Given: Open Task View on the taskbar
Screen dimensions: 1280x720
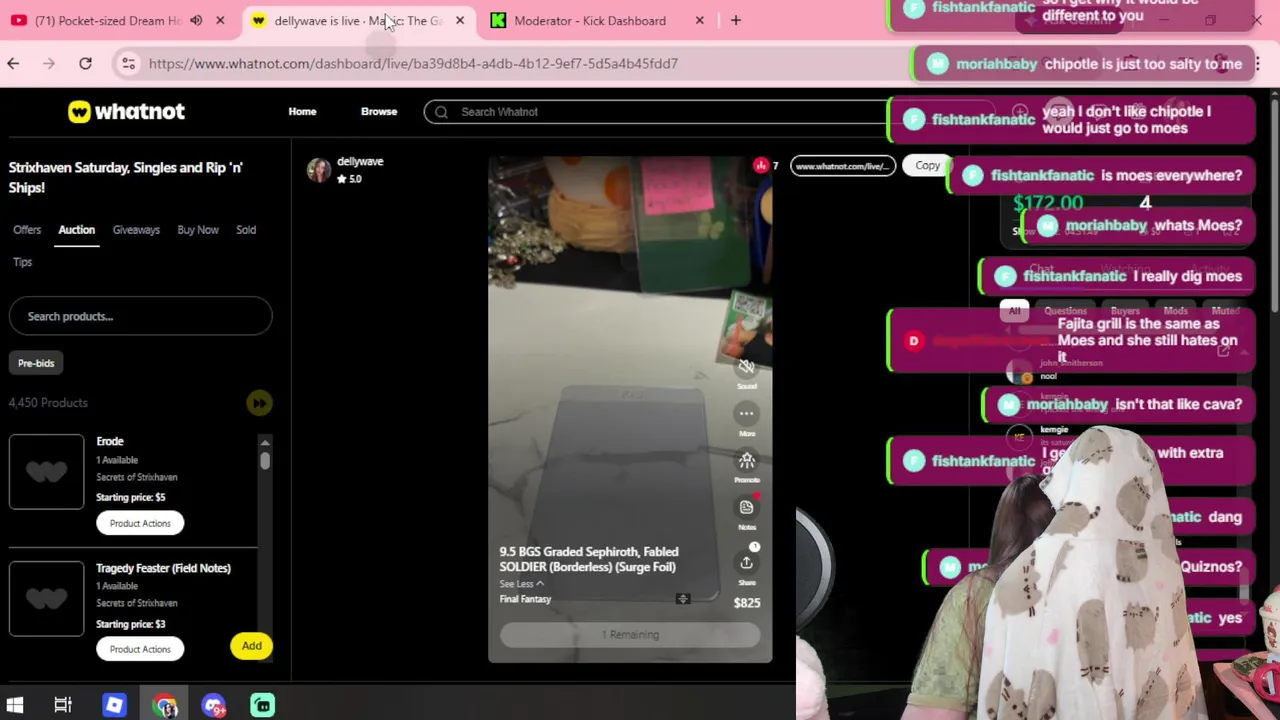Looking at the screenshot, I should pyautogui.click(x=63, y=706).
